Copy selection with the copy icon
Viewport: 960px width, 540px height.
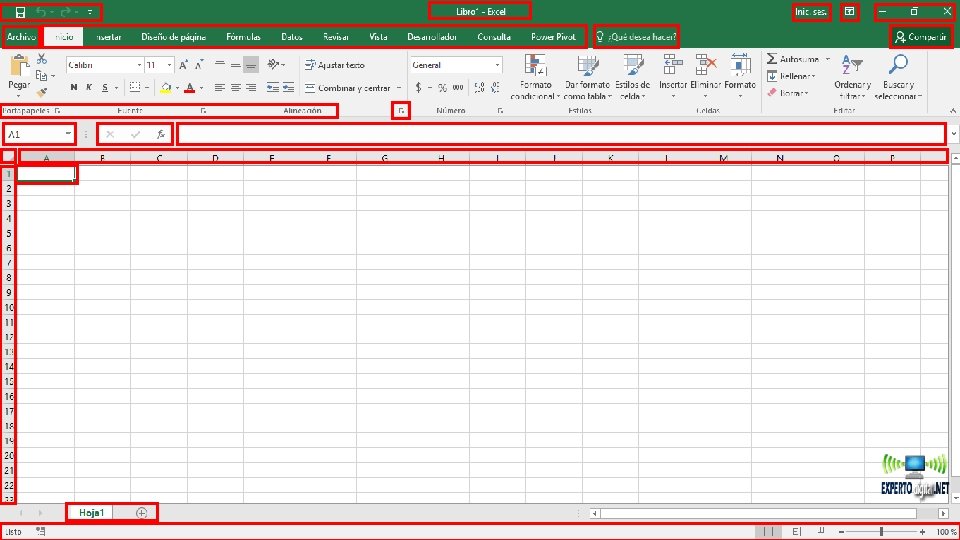[x=42, y=76]
